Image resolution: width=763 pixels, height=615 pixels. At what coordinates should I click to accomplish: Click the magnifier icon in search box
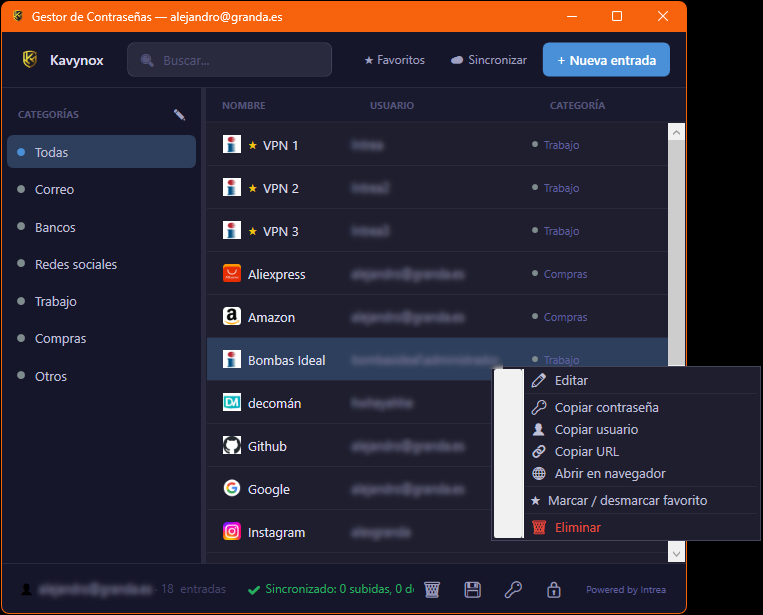[147, 60]
